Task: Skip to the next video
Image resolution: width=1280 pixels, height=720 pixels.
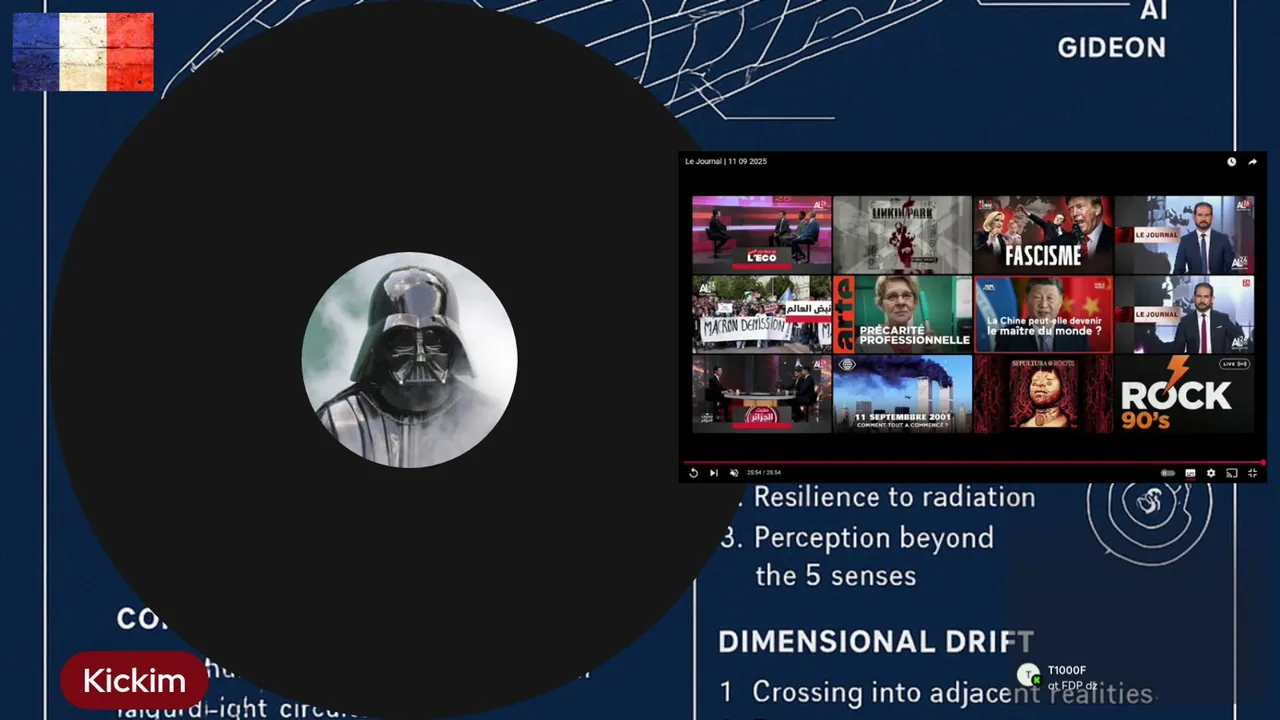Action: click(x=713, y=473)
